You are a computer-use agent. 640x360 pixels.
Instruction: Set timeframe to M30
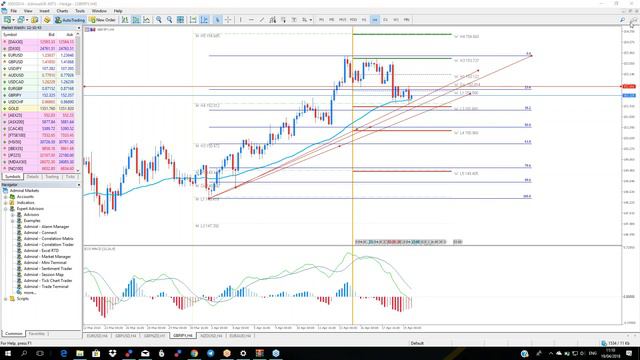[353, 20]
